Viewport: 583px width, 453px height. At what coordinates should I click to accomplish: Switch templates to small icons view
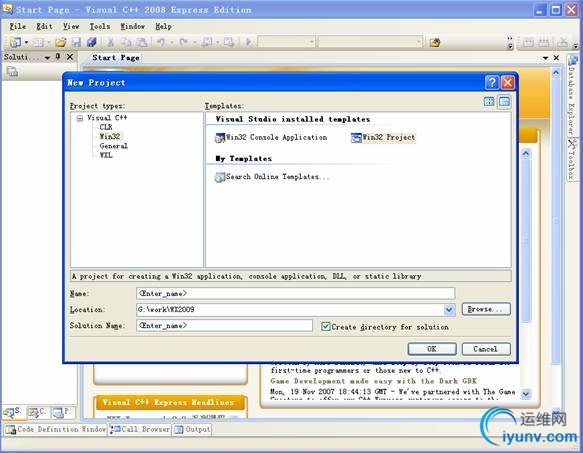point(504,101)
